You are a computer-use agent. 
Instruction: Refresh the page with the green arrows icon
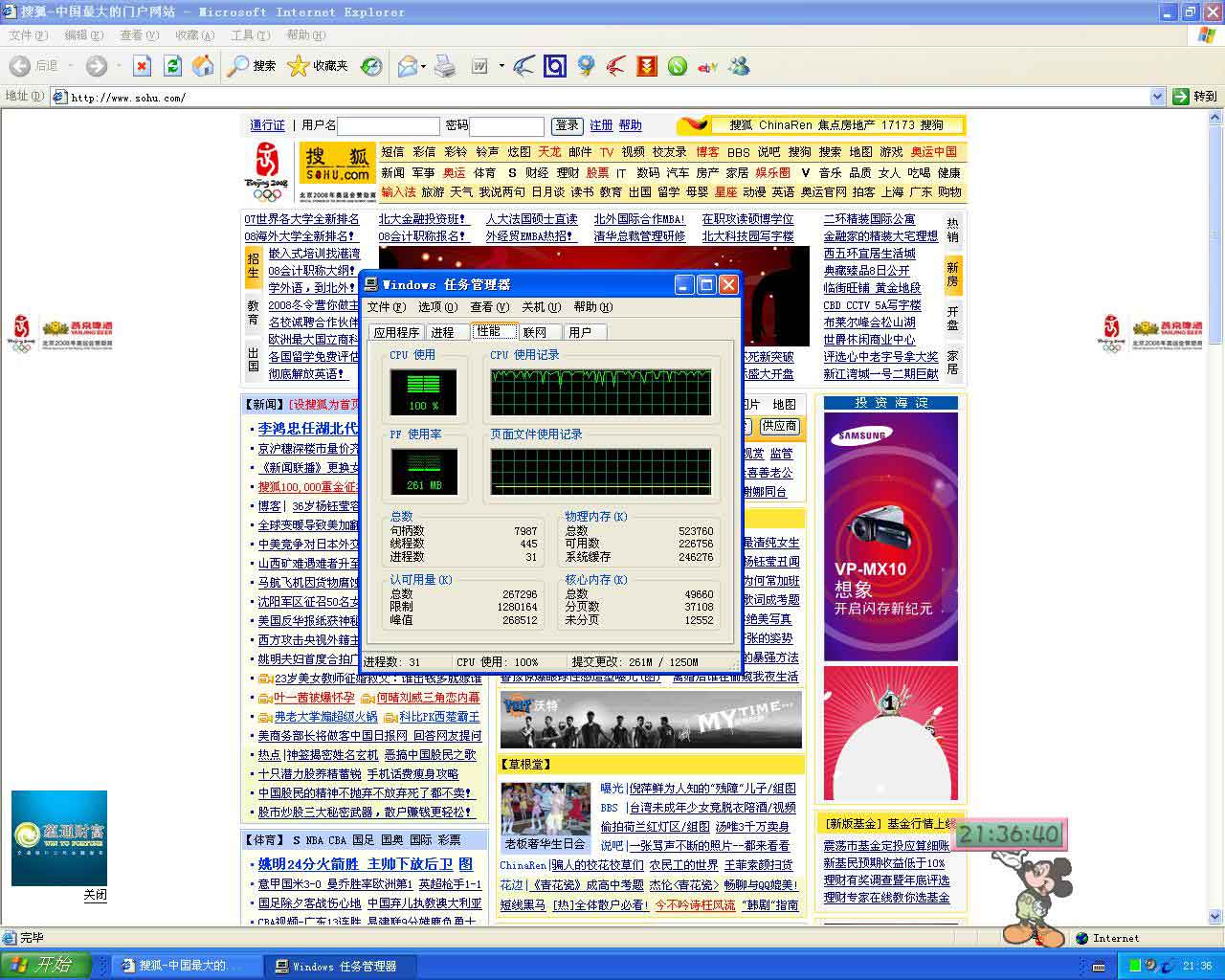(x=172, y=66)
